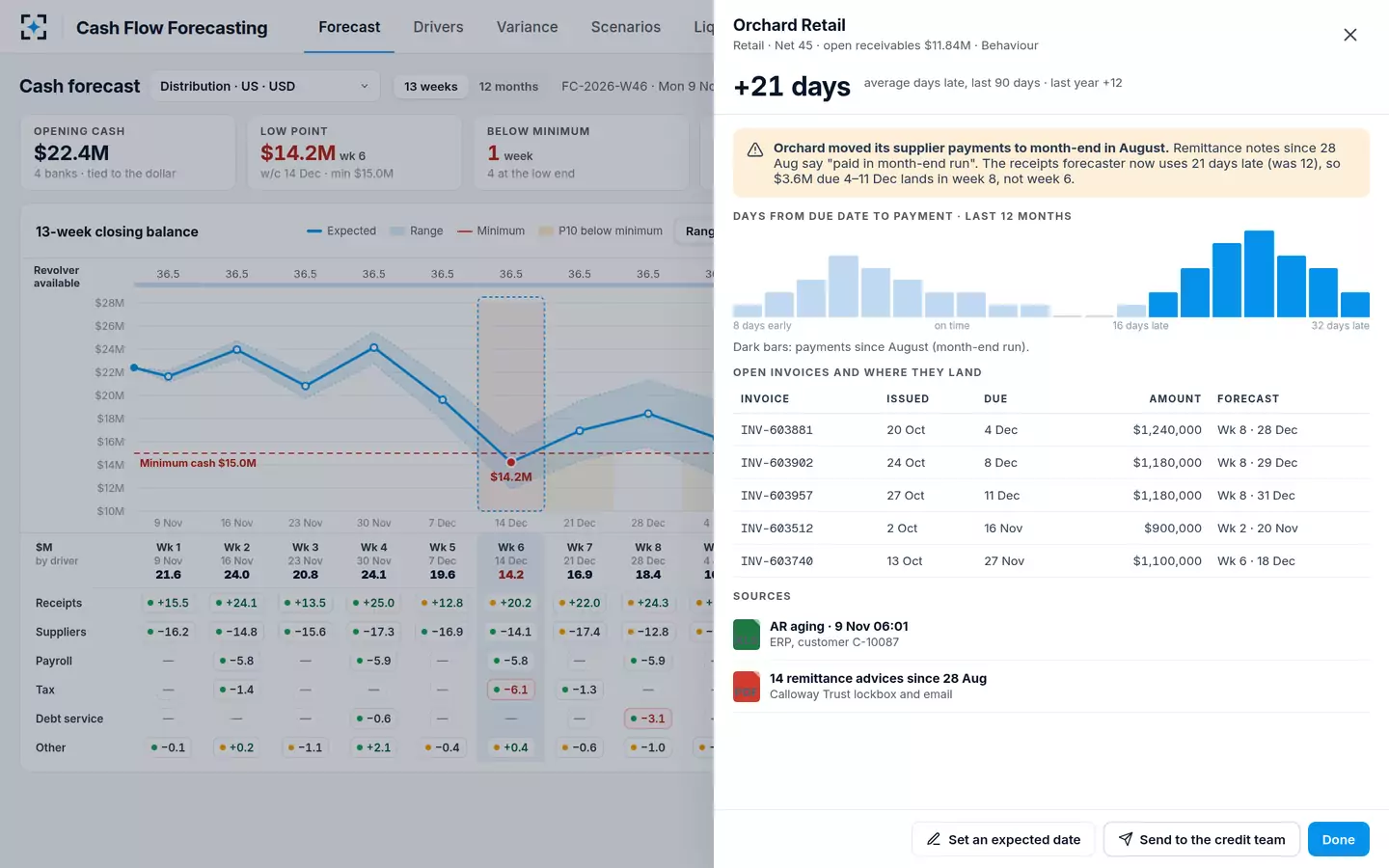The width and height of the screenshot is (1389, 868).
Task: Click the Wk 6 Tax value −6.1
Action: pos(511,690)
